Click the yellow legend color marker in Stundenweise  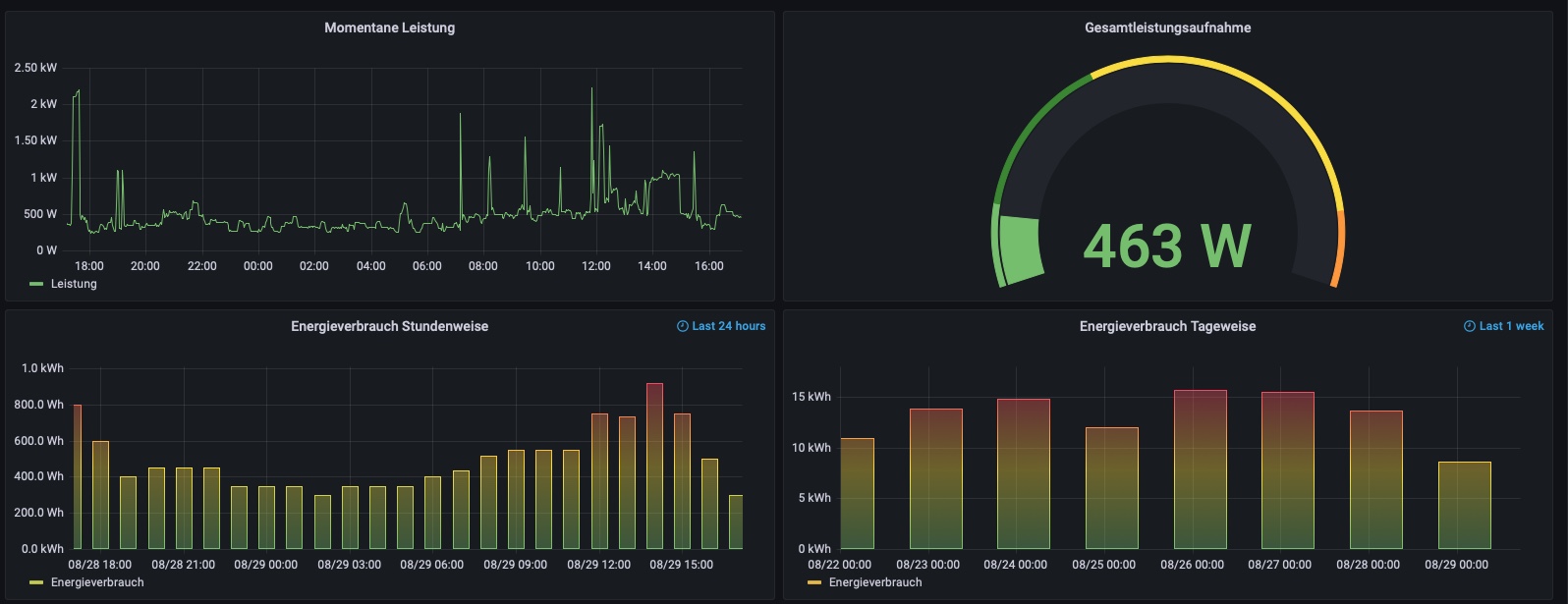[36, 582]
